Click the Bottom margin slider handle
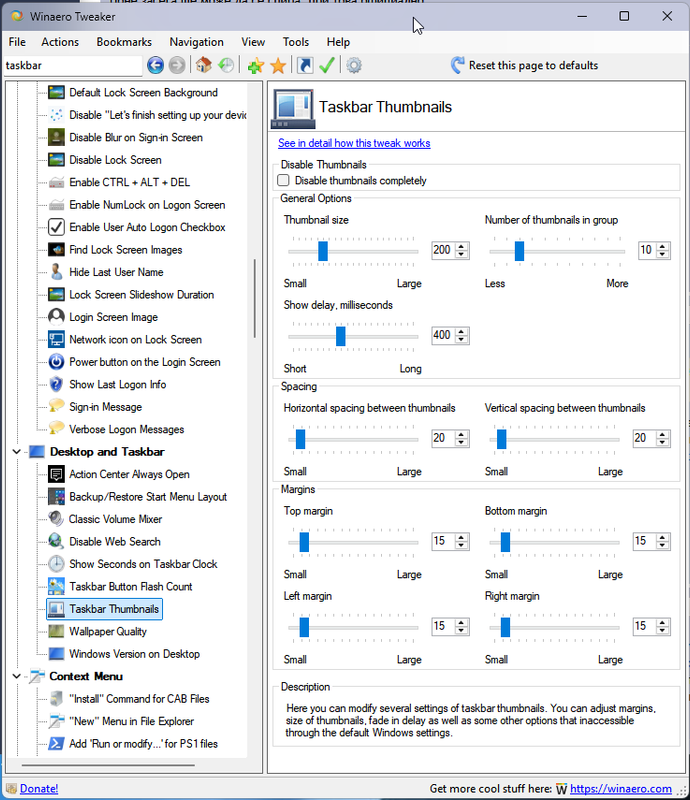Viewport: 690px width, 800px height. [505, 542]
